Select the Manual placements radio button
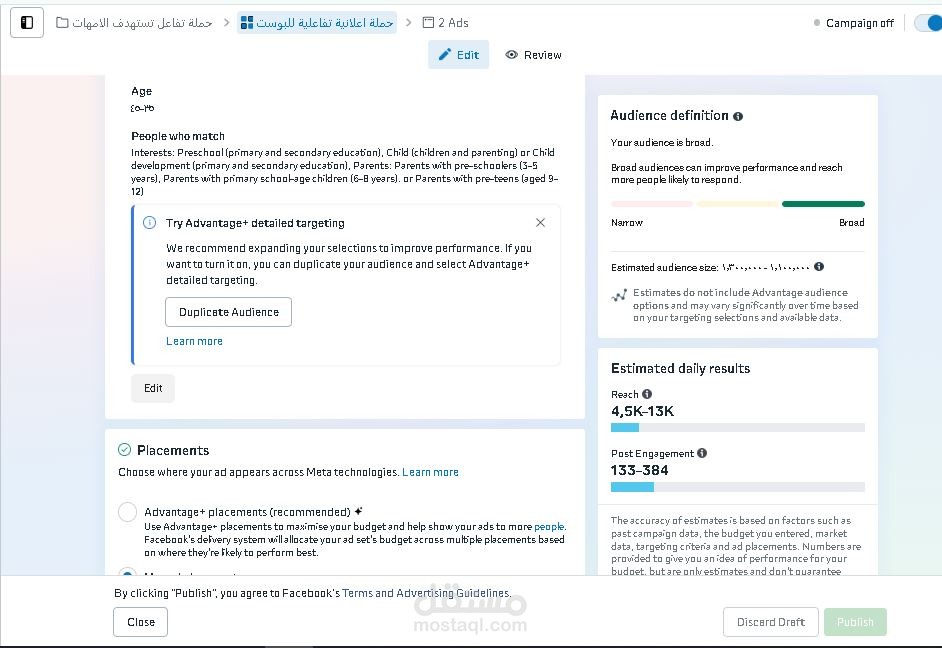Screen dimensions: 942x648 click(x=127, y=572)
